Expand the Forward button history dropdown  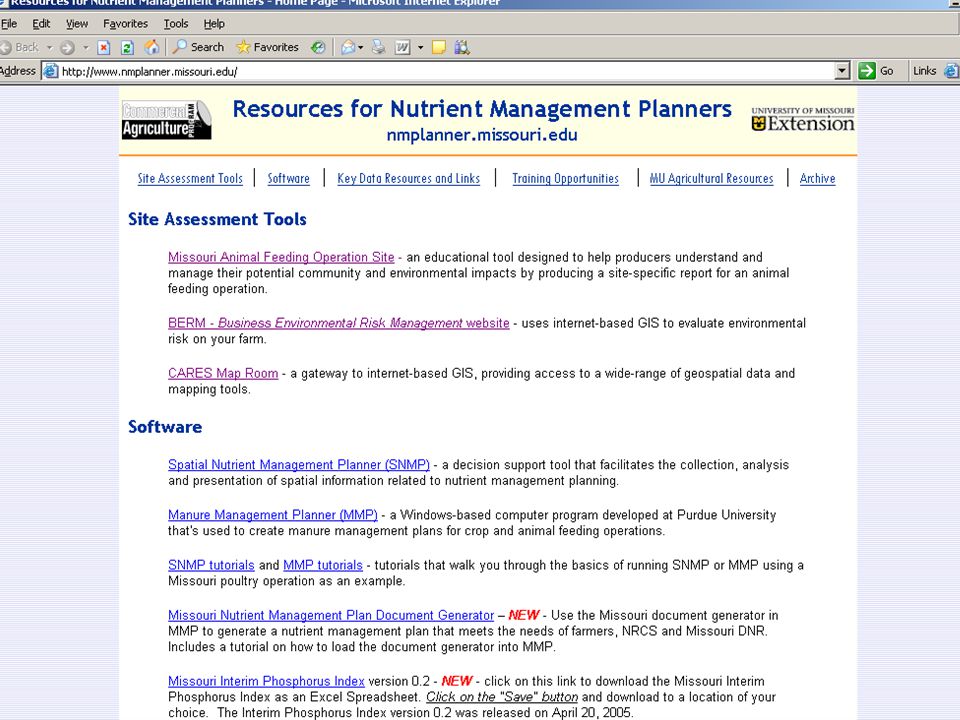coord(86,47)
